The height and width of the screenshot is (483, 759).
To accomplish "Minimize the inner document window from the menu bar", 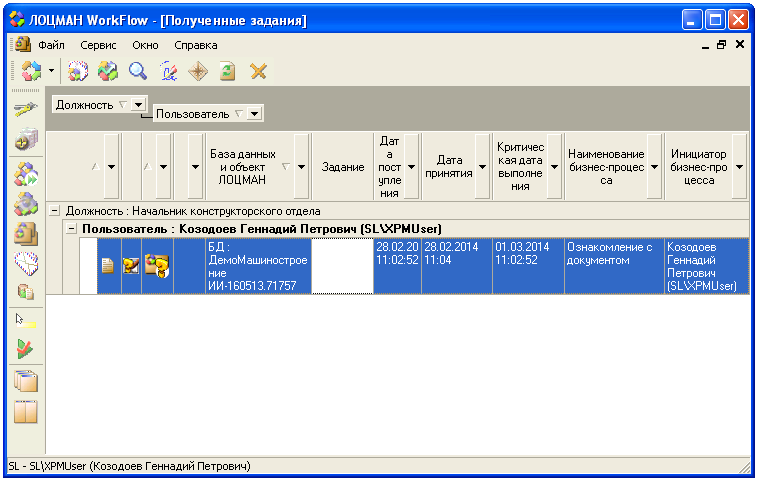I will [x=705, y=45].
